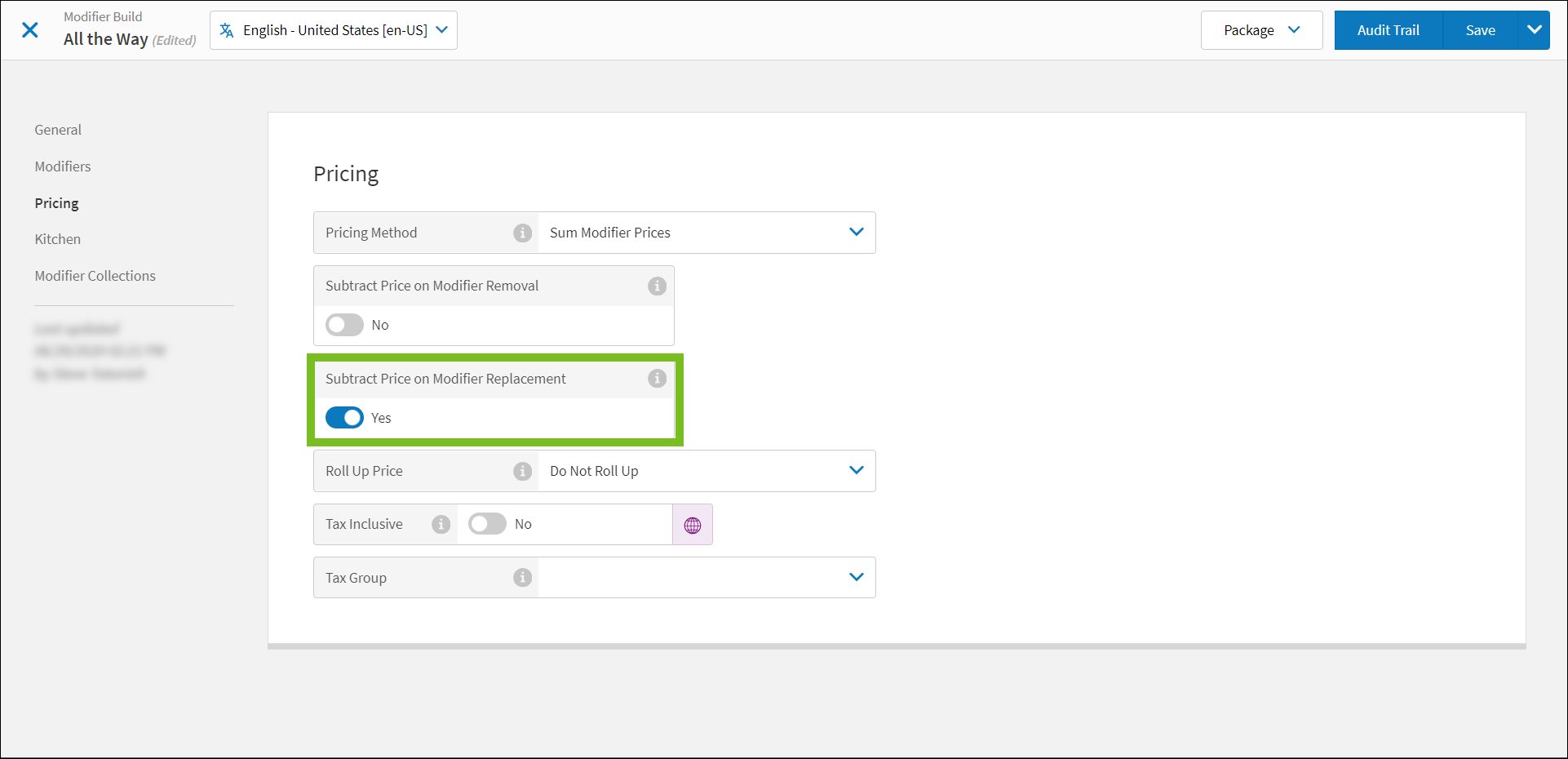
Task: Click the translate icon in language selector
Action: point(227,30)
